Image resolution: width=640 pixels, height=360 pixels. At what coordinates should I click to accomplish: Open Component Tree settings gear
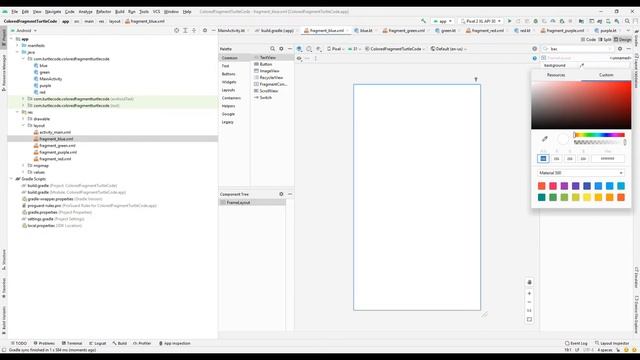[x=281, y=194]
